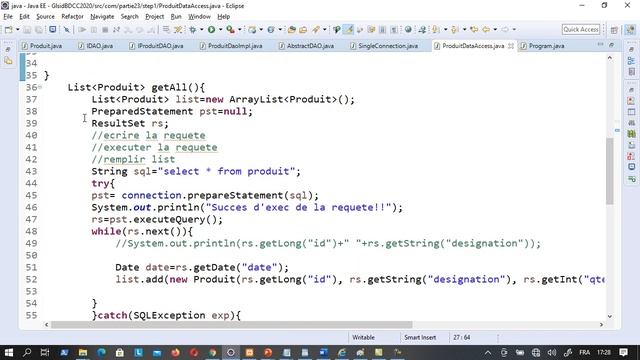This screenshot has height=360, width=640.
Task: Click the Debug (bug) toolbar icon
Action: [x=193, y=30]
